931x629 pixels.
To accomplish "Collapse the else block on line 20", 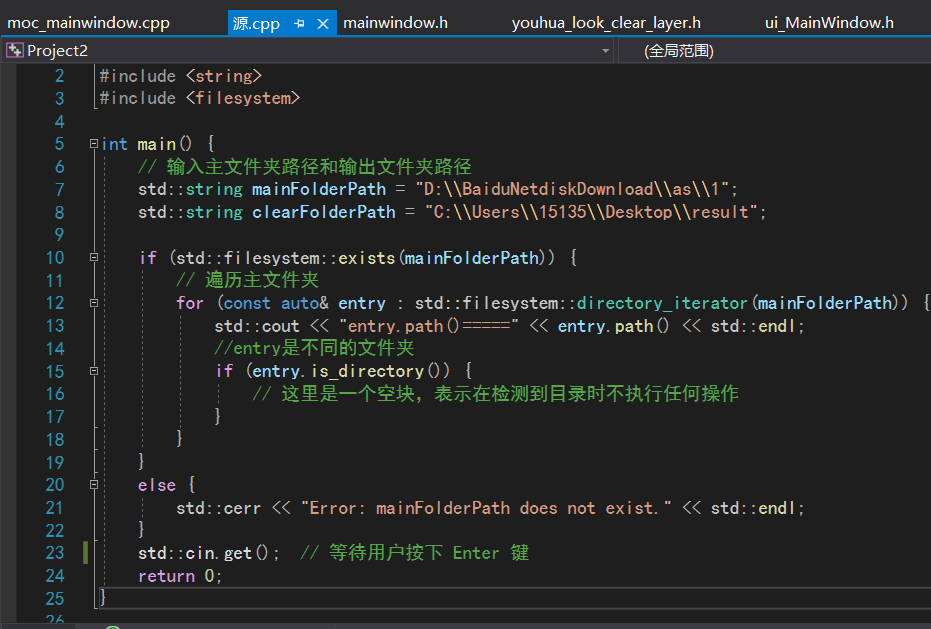I will (x=92, y=484).
